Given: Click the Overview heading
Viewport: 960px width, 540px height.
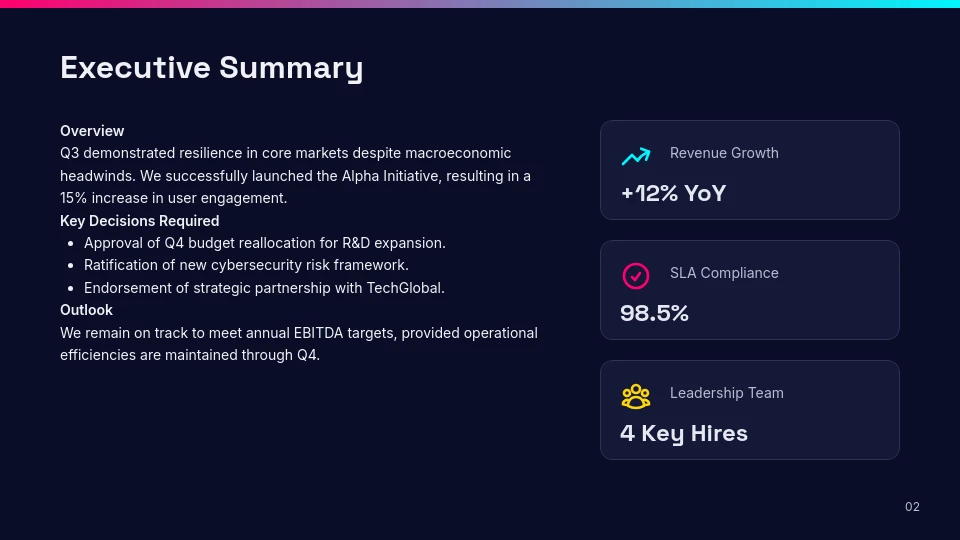Looking at the screenshot, I should click(92, 131).
